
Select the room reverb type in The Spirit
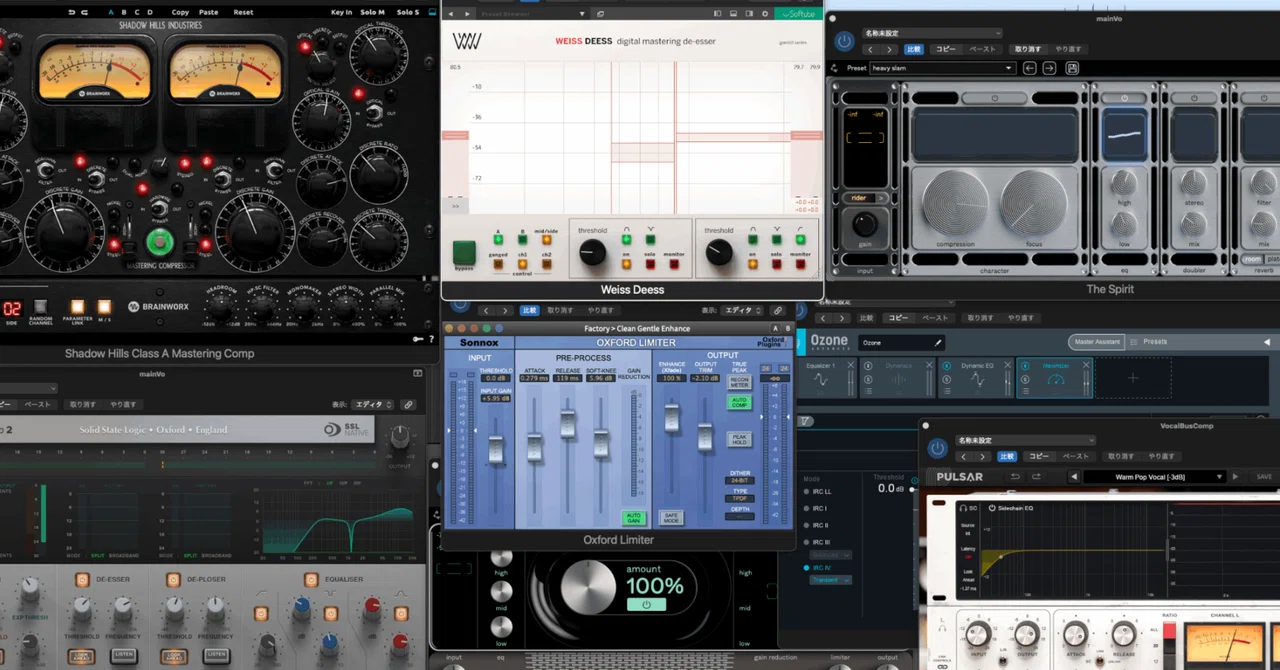point(1251,258)
